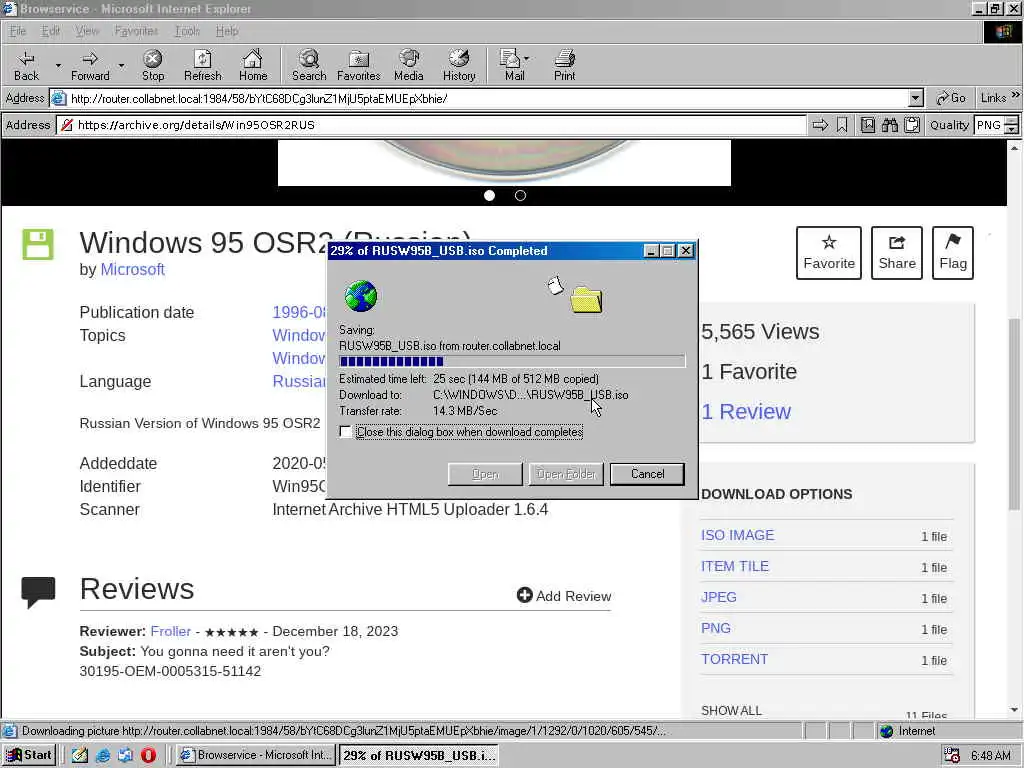The height and width of the screenshot is (768, 1024).
Task: Open the Forward button history dropdown
Action: [121, 65]
